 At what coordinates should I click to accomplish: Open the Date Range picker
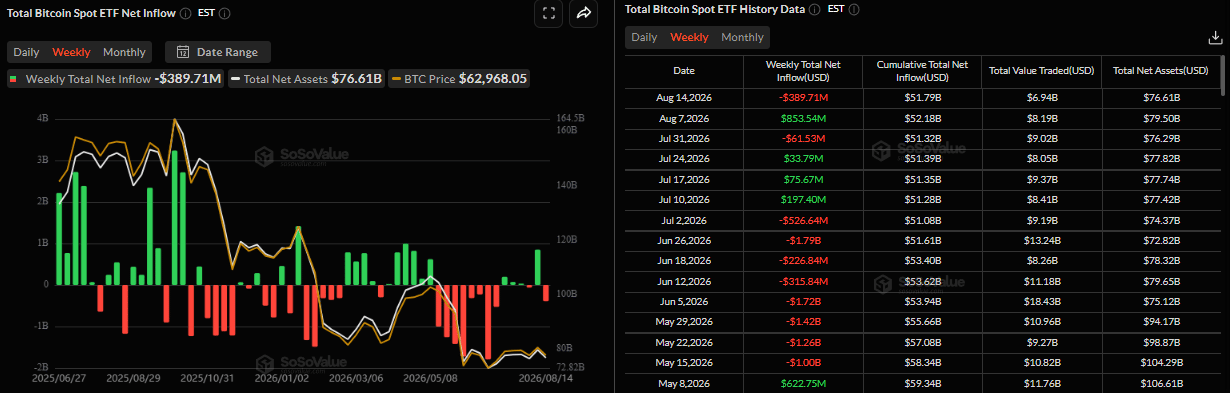point(217,52)
